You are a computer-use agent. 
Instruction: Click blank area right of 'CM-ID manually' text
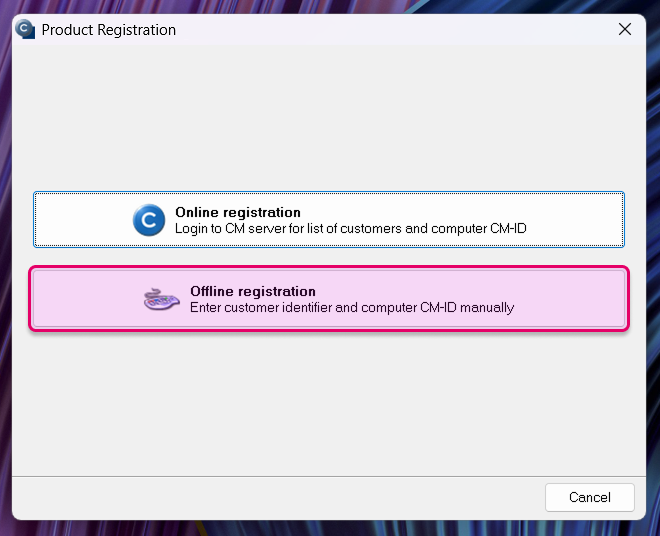[x=568, y=299]
